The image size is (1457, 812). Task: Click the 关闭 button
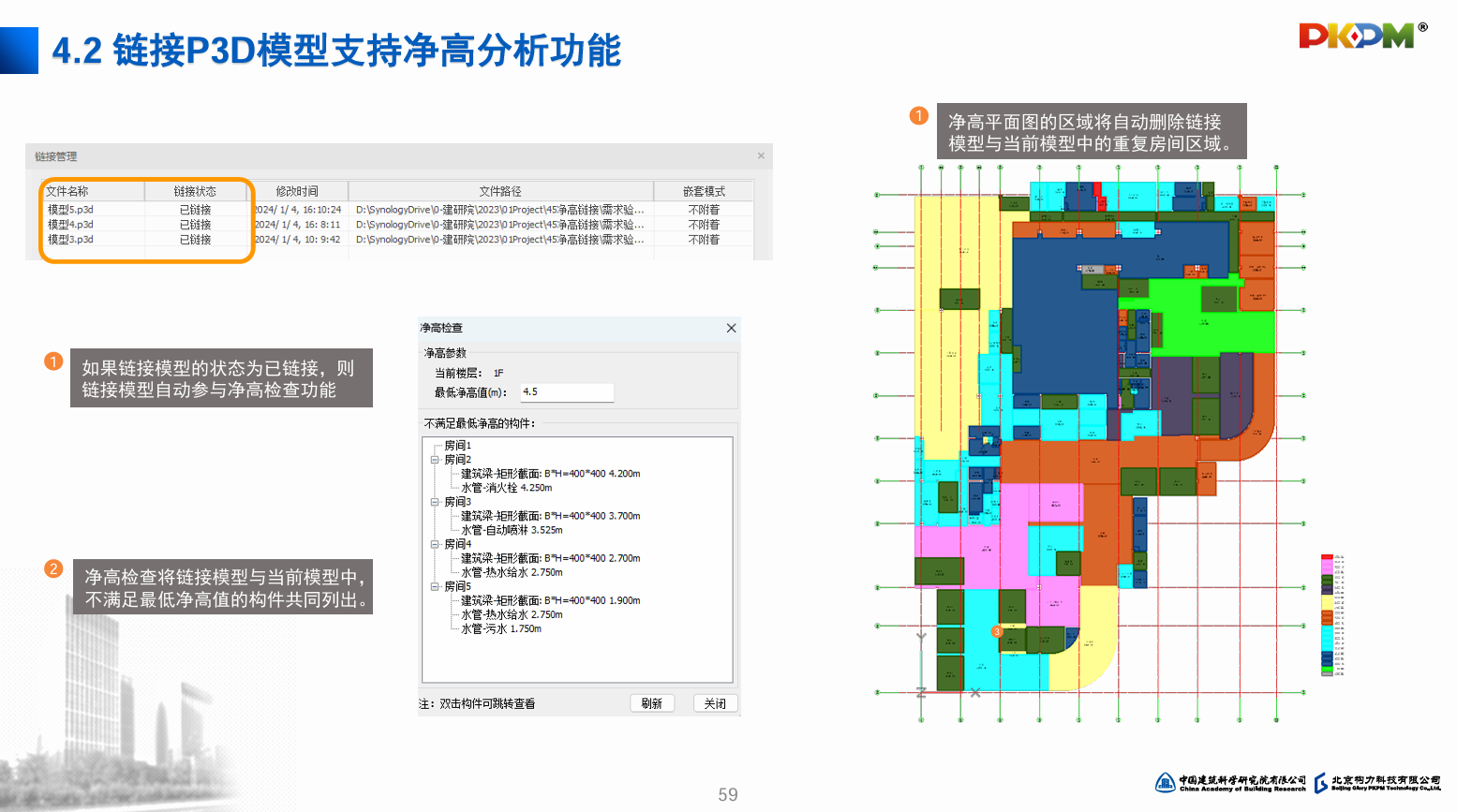[715, 703]
